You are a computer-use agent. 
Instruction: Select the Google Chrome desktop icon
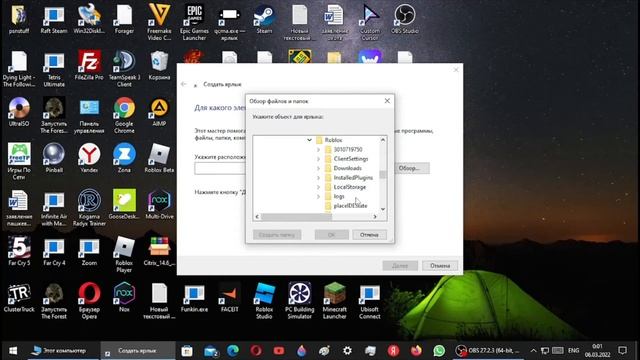(x=124, y=115)
